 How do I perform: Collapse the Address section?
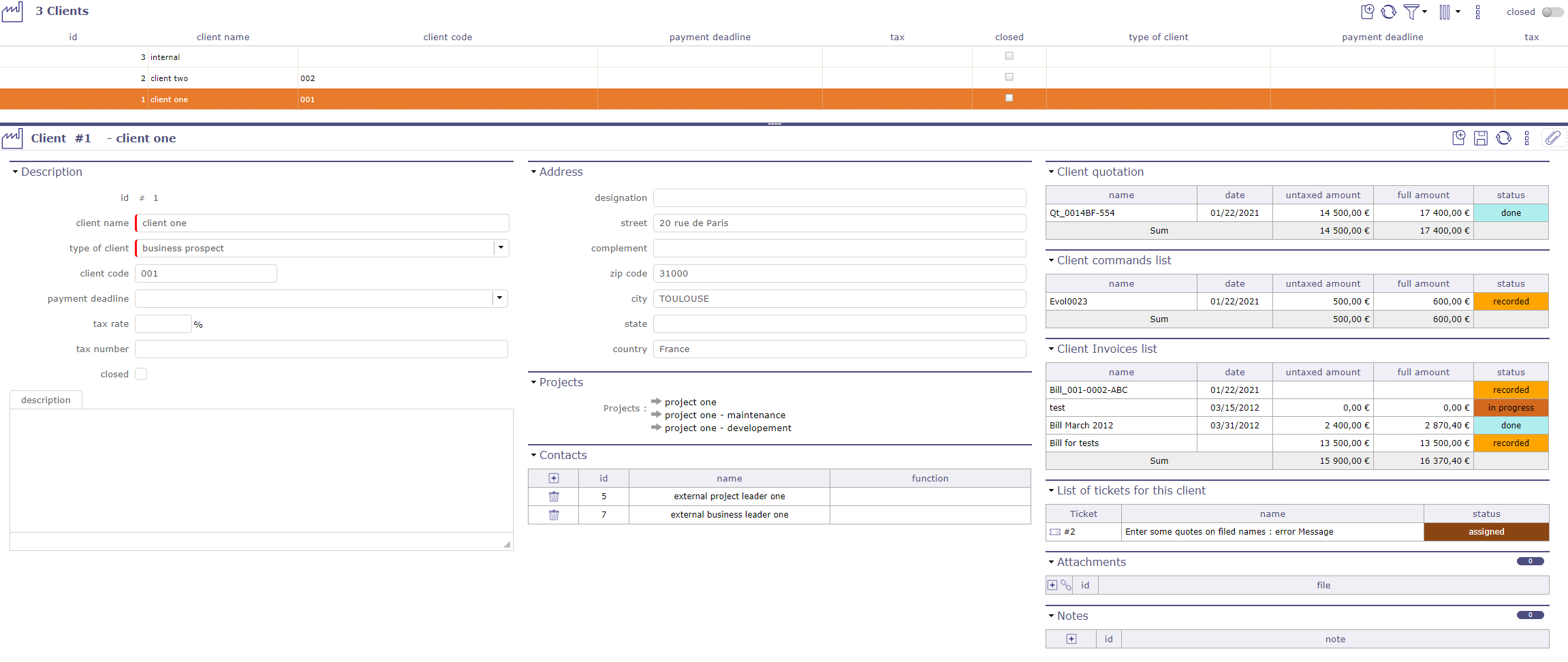tap(534, 172)
